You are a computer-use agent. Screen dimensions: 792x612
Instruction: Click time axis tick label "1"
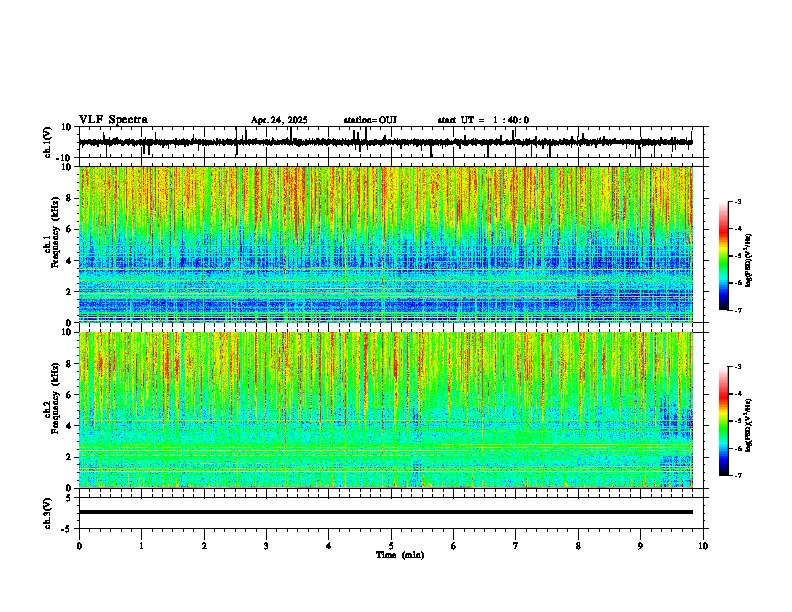click(x=141, y=546)
